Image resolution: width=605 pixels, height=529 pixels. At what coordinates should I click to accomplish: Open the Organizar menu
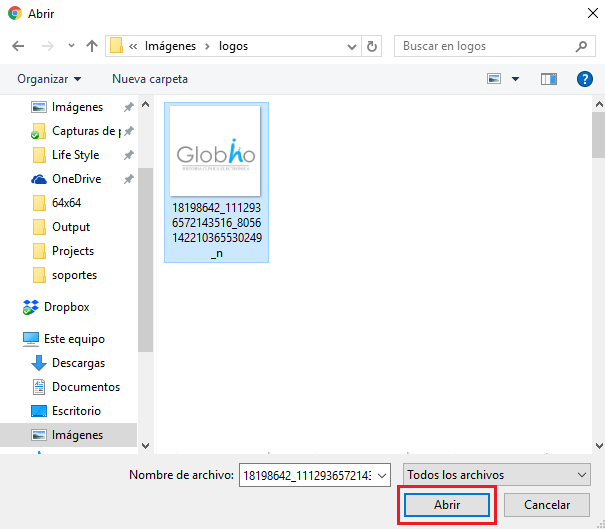49,79
